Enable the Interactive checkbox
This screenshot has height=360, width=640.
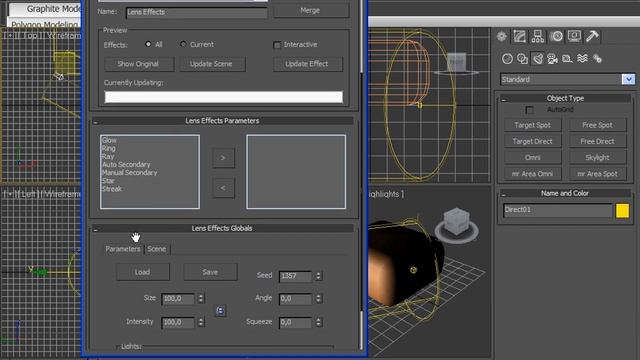277,45
